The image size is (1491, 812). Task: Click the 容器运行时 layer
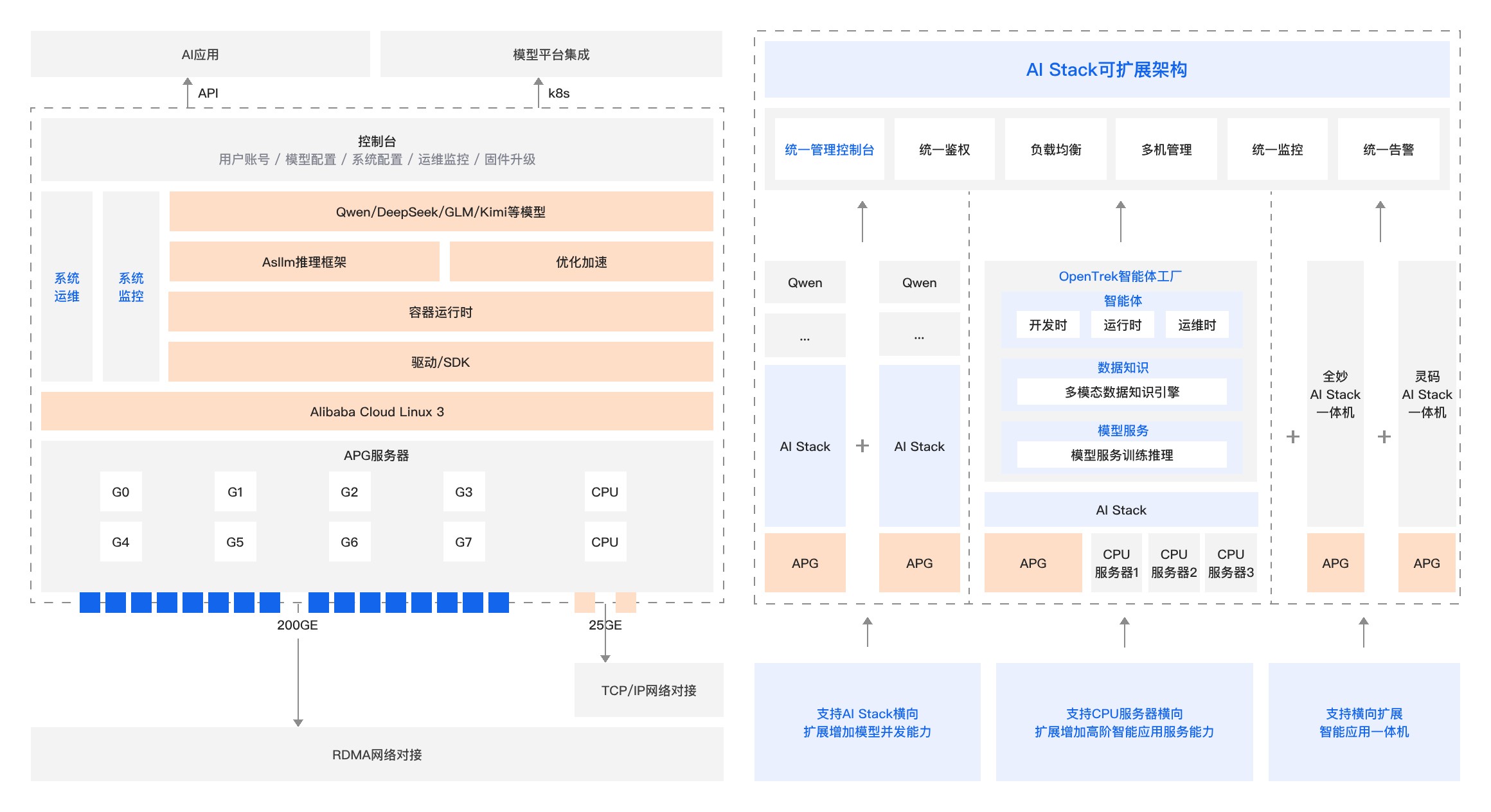[441, 312]
